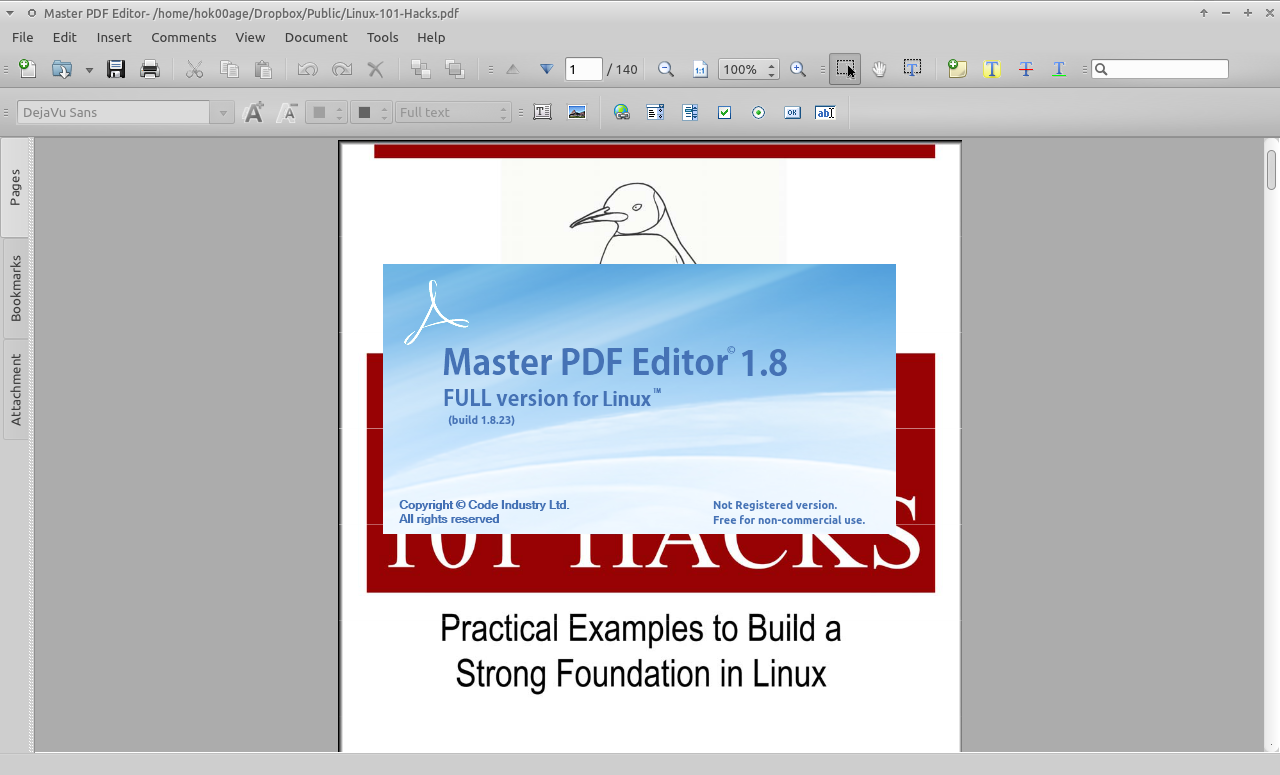Insert an image into the page

tap(577, 112)
